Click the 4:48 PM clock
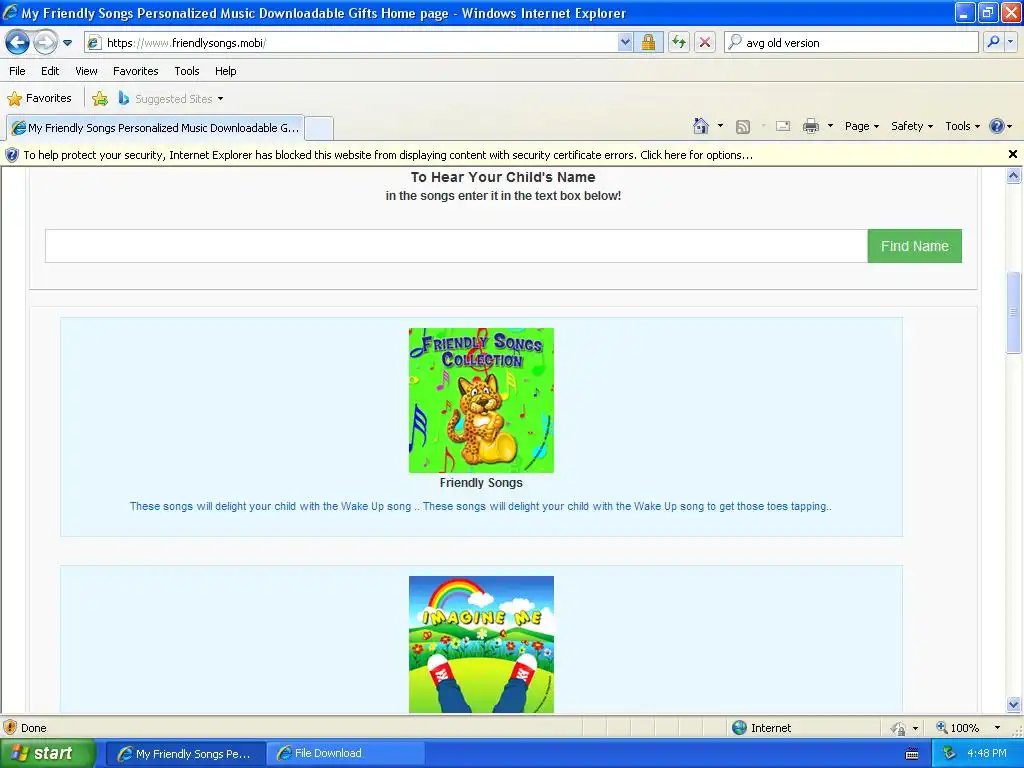Image resolution: width=1024 pixels, height=768 pixels. [987, 754]
